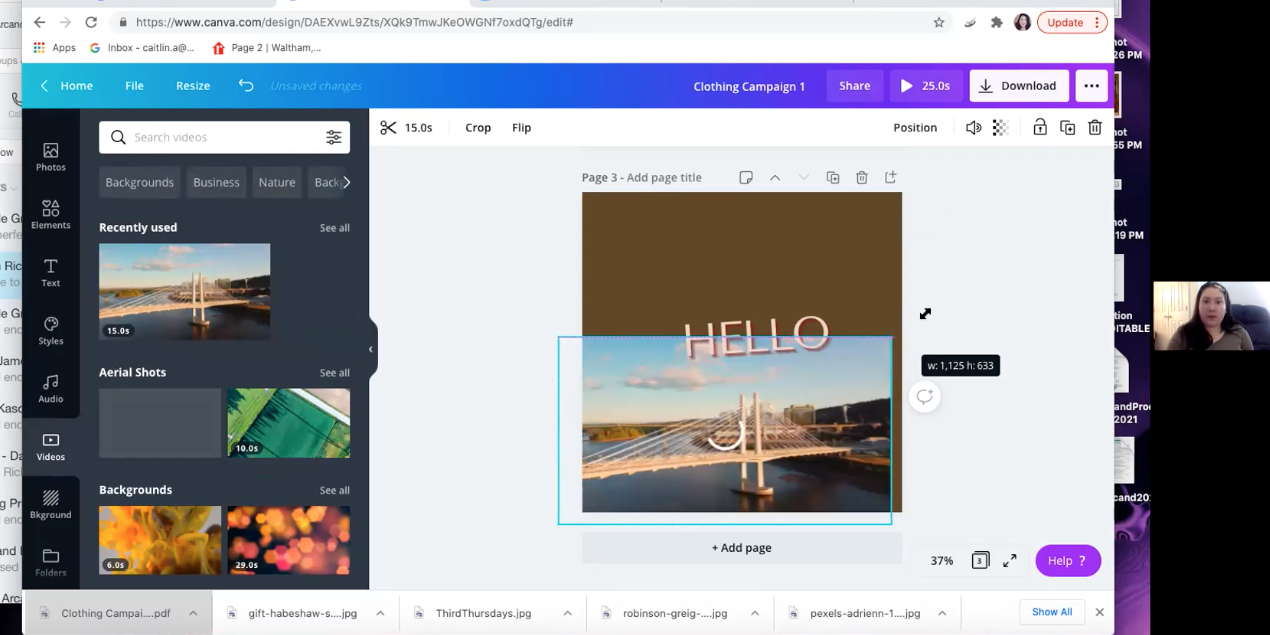Open the Elements panel
The height and width of the screenshot is (635, 1270).
click(50, 214)
